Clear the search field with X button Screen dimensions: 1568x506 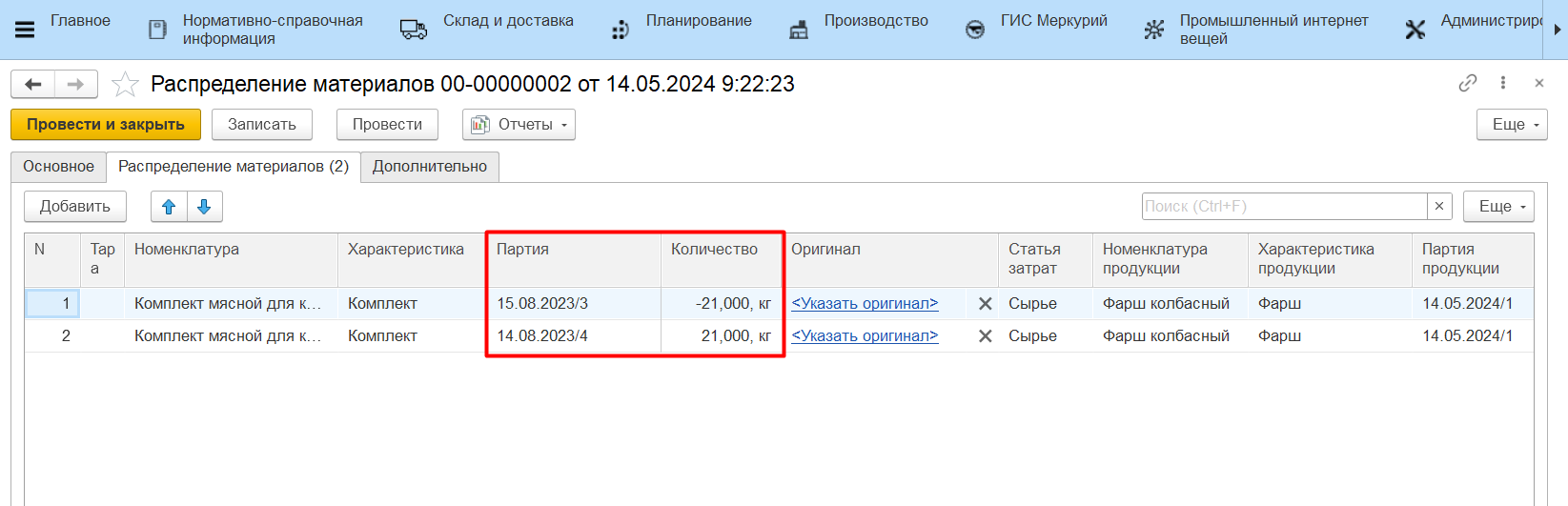pyautogui.click(x=1439, y=207)
